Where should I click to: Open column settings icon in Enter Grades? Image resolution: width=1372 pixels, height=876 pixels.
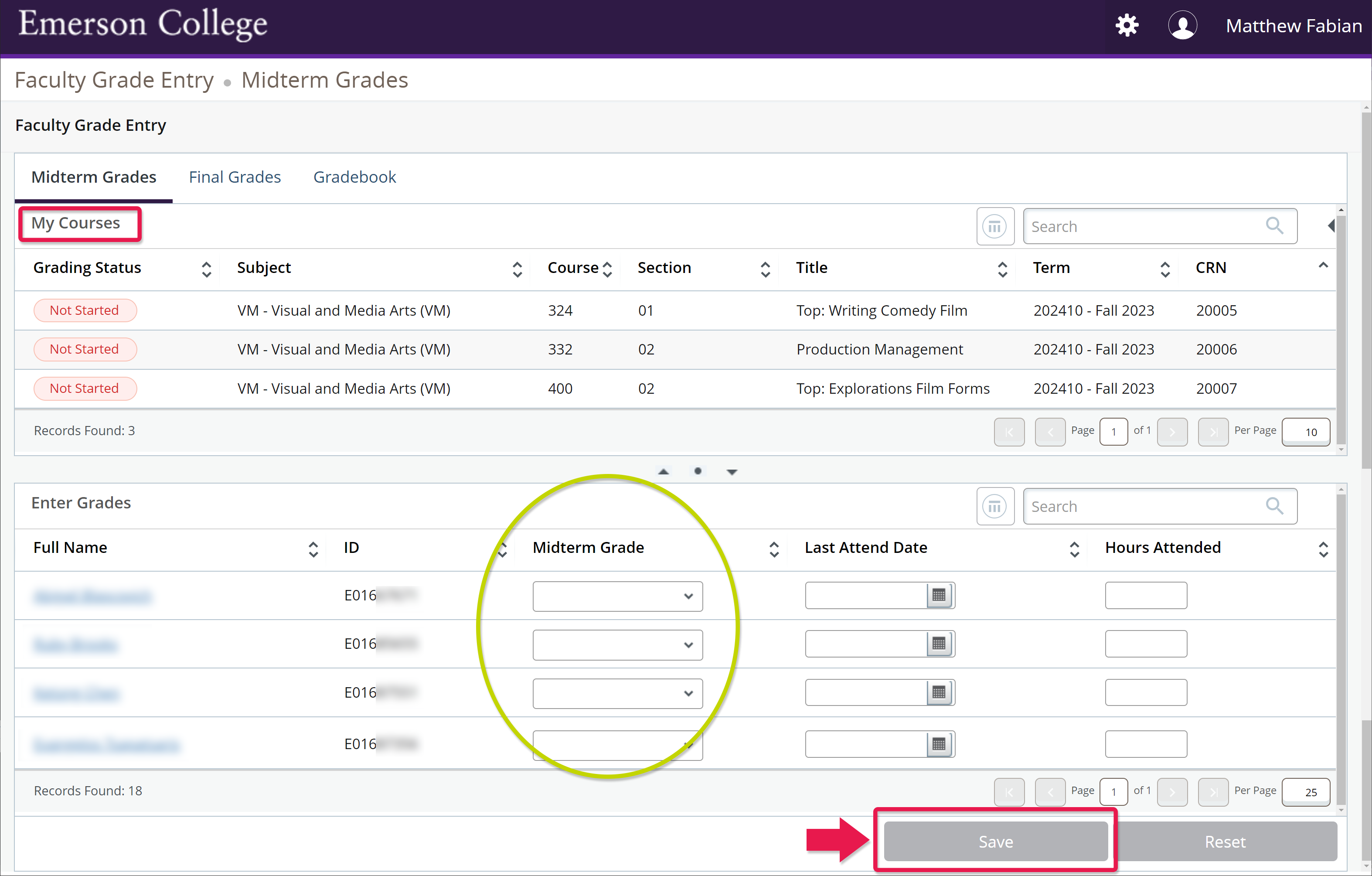995,506
